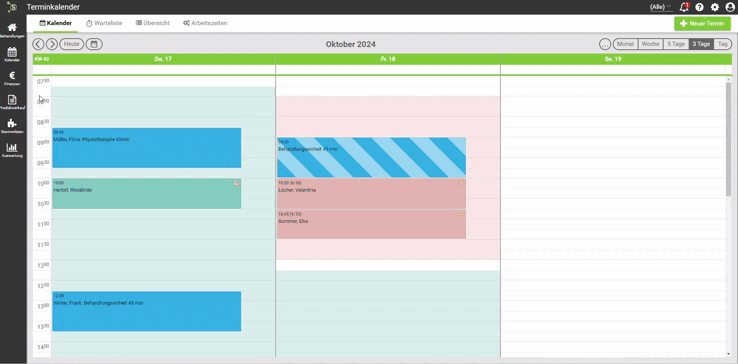Switch to the Warteliste tab
This screenshot has height=364, width=738.
coord(104,23)
